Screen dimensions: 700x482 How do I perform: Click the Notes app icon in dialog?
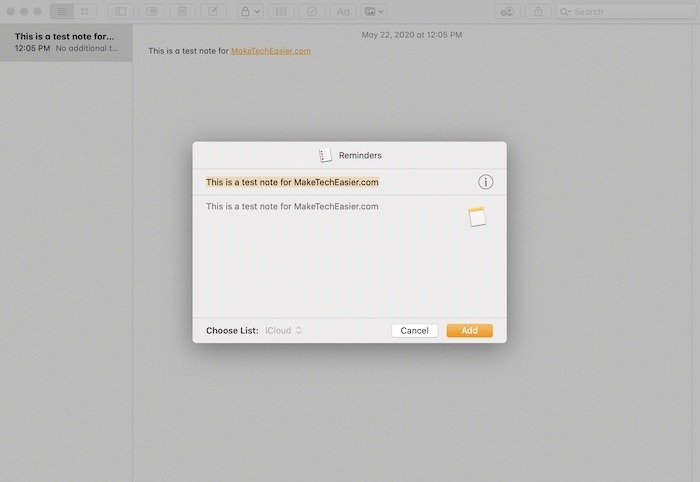point(477,216)
